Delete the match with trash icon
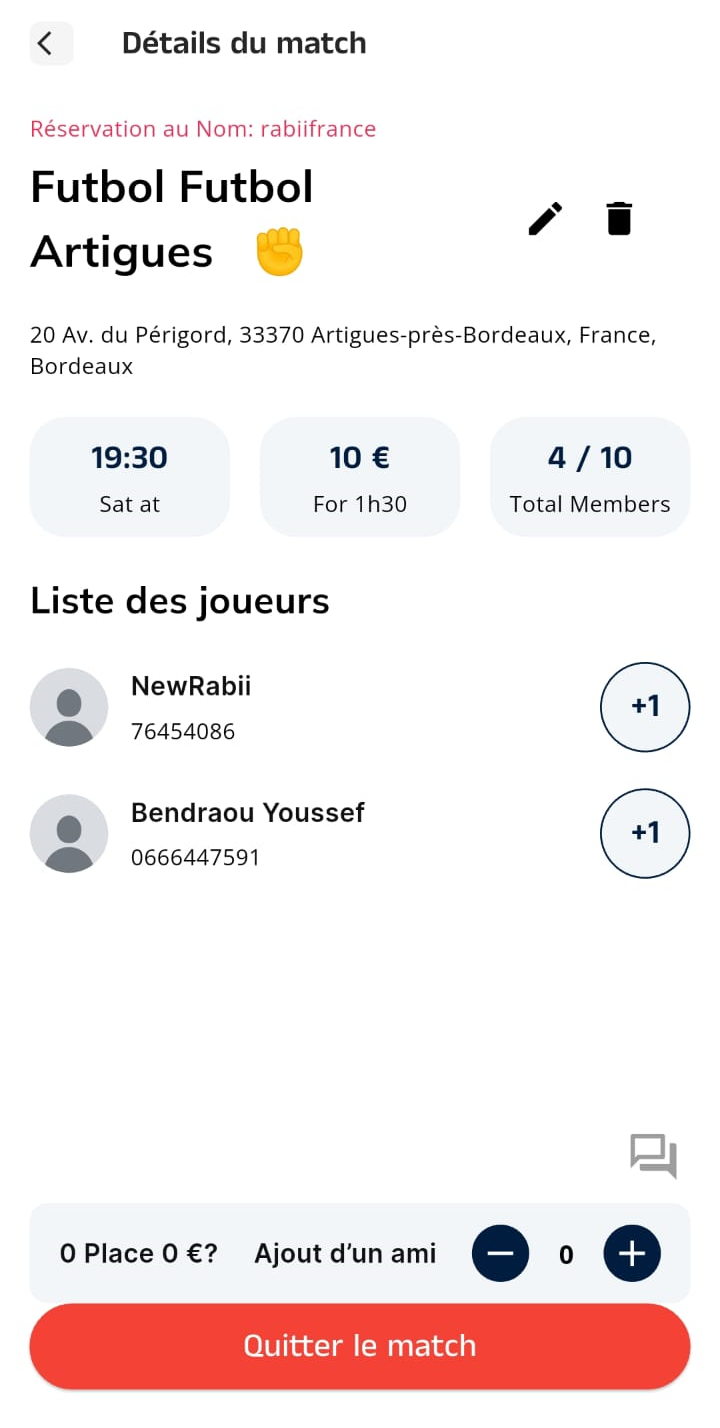The width and height of the screenshot is (720, 1428). (619, 218)
